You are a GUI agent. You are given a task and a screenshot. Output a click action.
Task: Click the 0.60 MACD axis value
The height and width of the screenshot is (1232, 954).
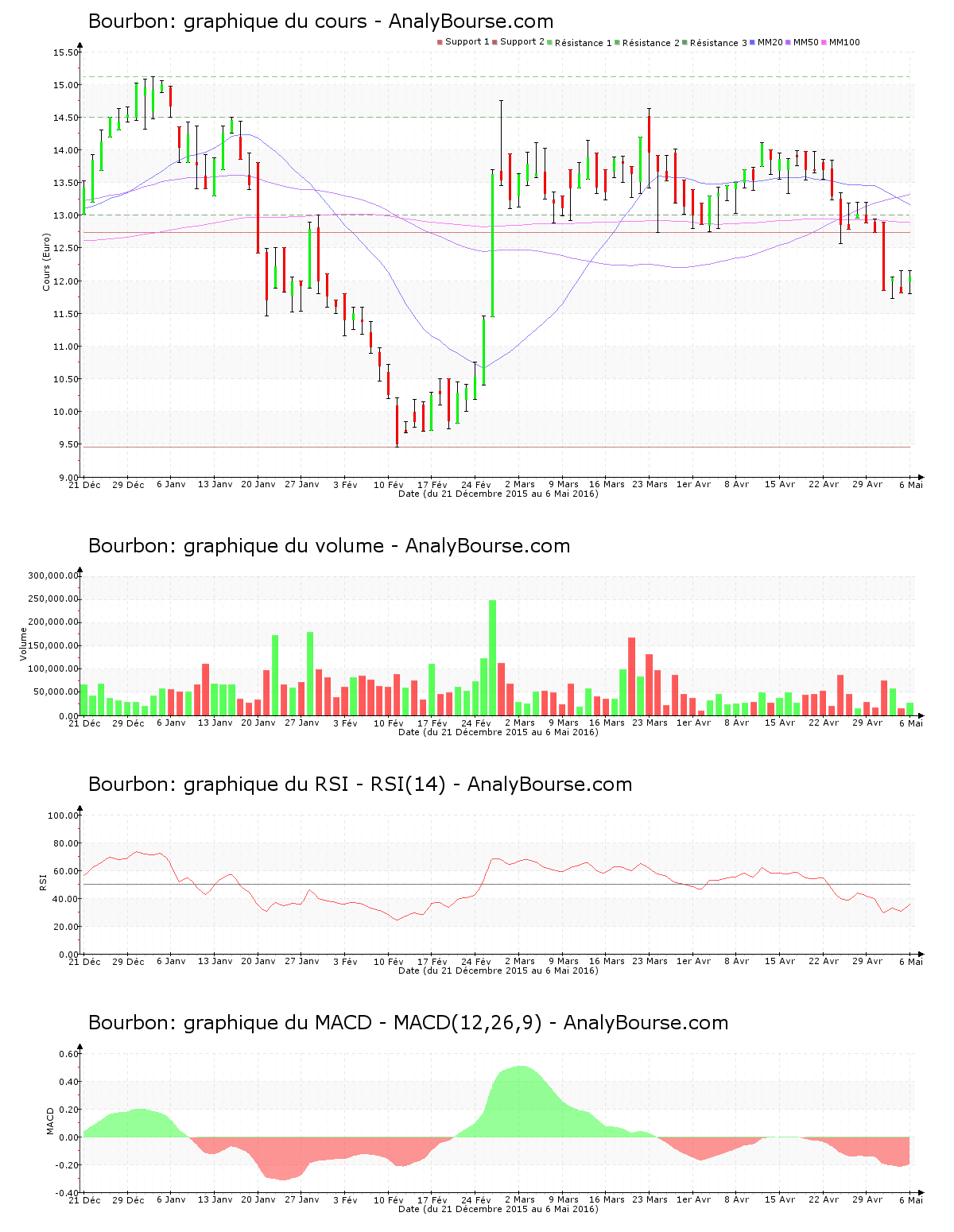tap(69, 1054)
